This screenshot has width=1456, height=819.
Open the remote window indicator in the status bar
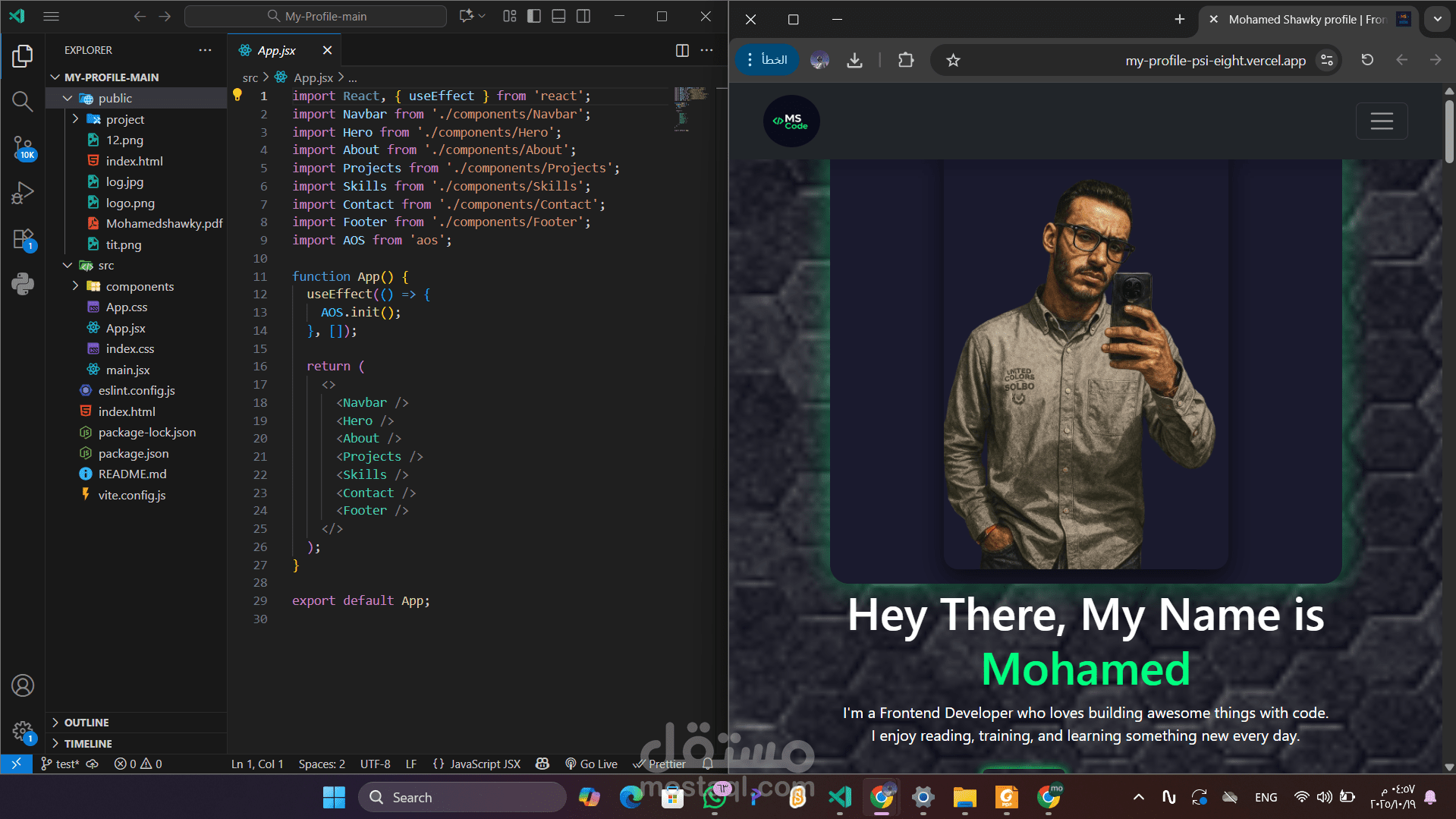tap(16, 764)
